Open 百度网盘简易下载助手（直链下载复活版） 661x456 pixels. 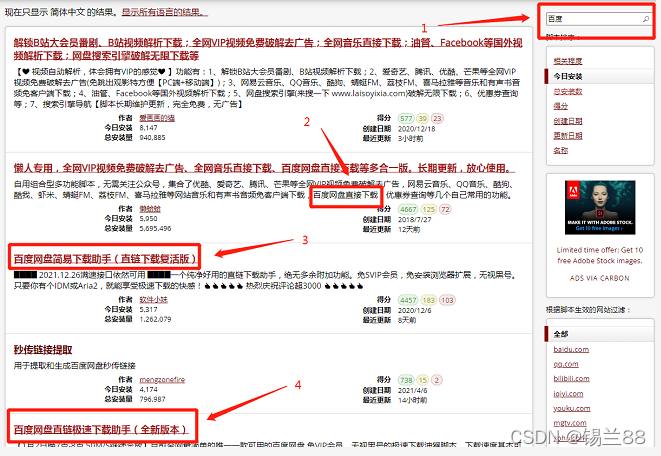(x=105, y=258)
